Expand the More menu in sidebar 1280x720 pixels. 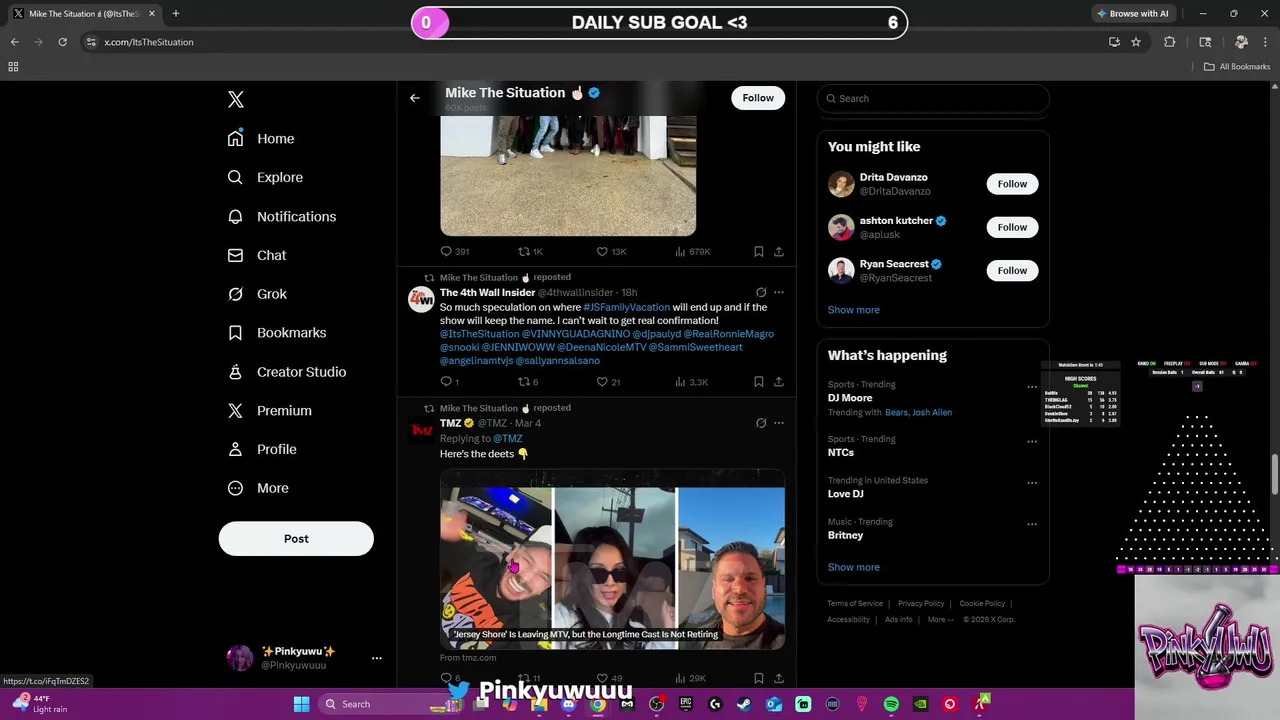click(258, 488)
